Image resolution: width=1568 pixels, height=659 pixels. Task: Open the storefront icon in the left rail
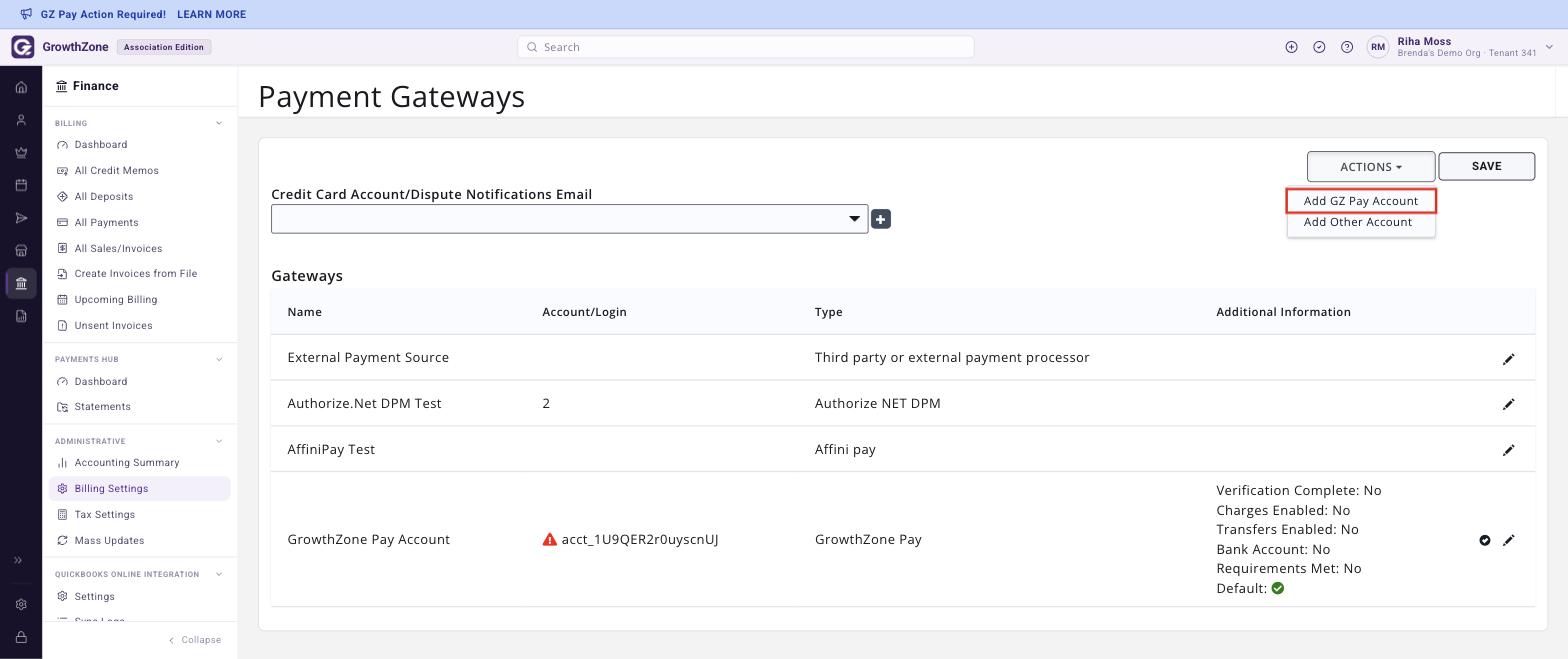[21, 251]
